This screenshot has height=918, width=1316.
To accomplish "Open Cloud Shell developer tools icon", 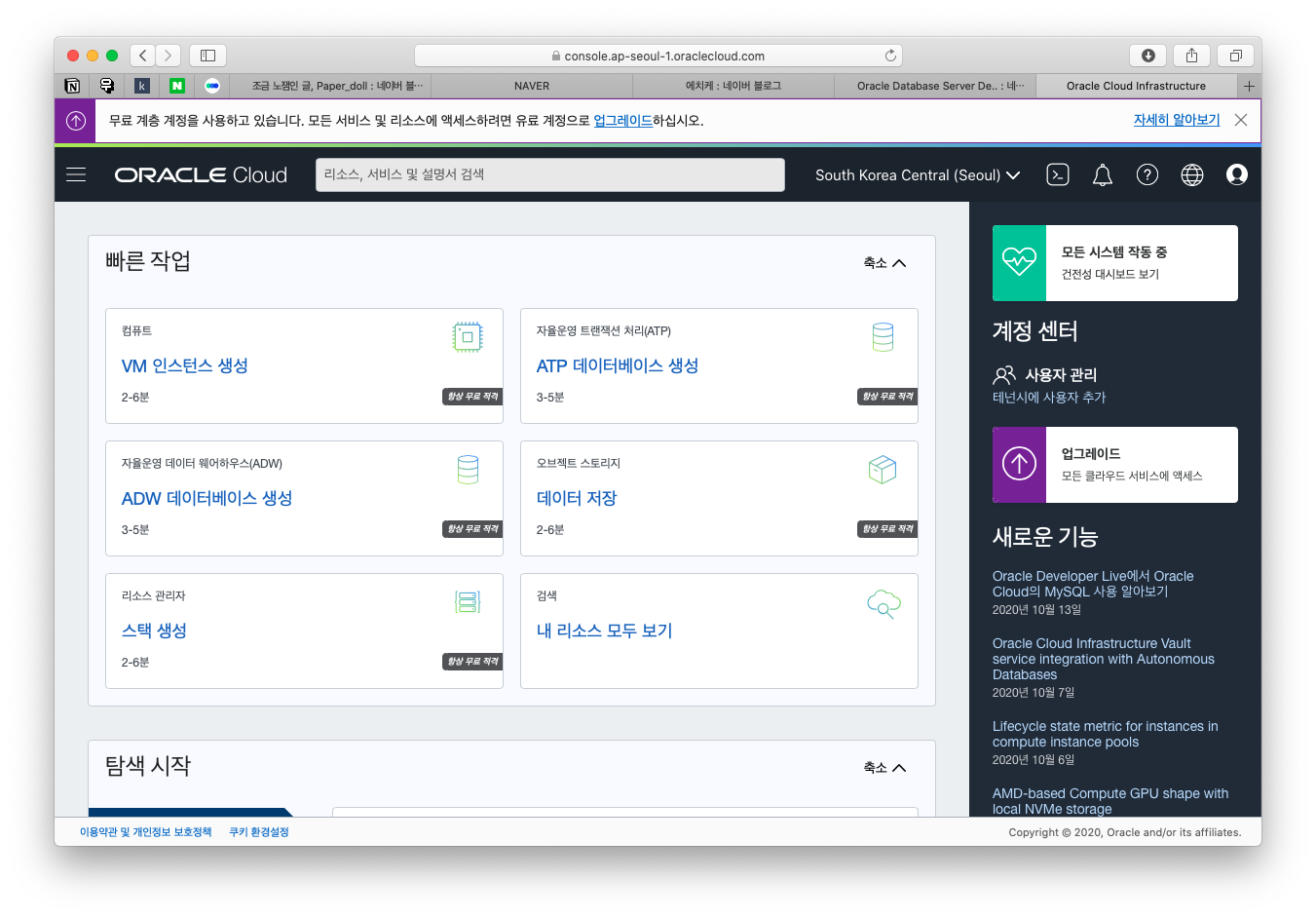I will [1057, 174].
